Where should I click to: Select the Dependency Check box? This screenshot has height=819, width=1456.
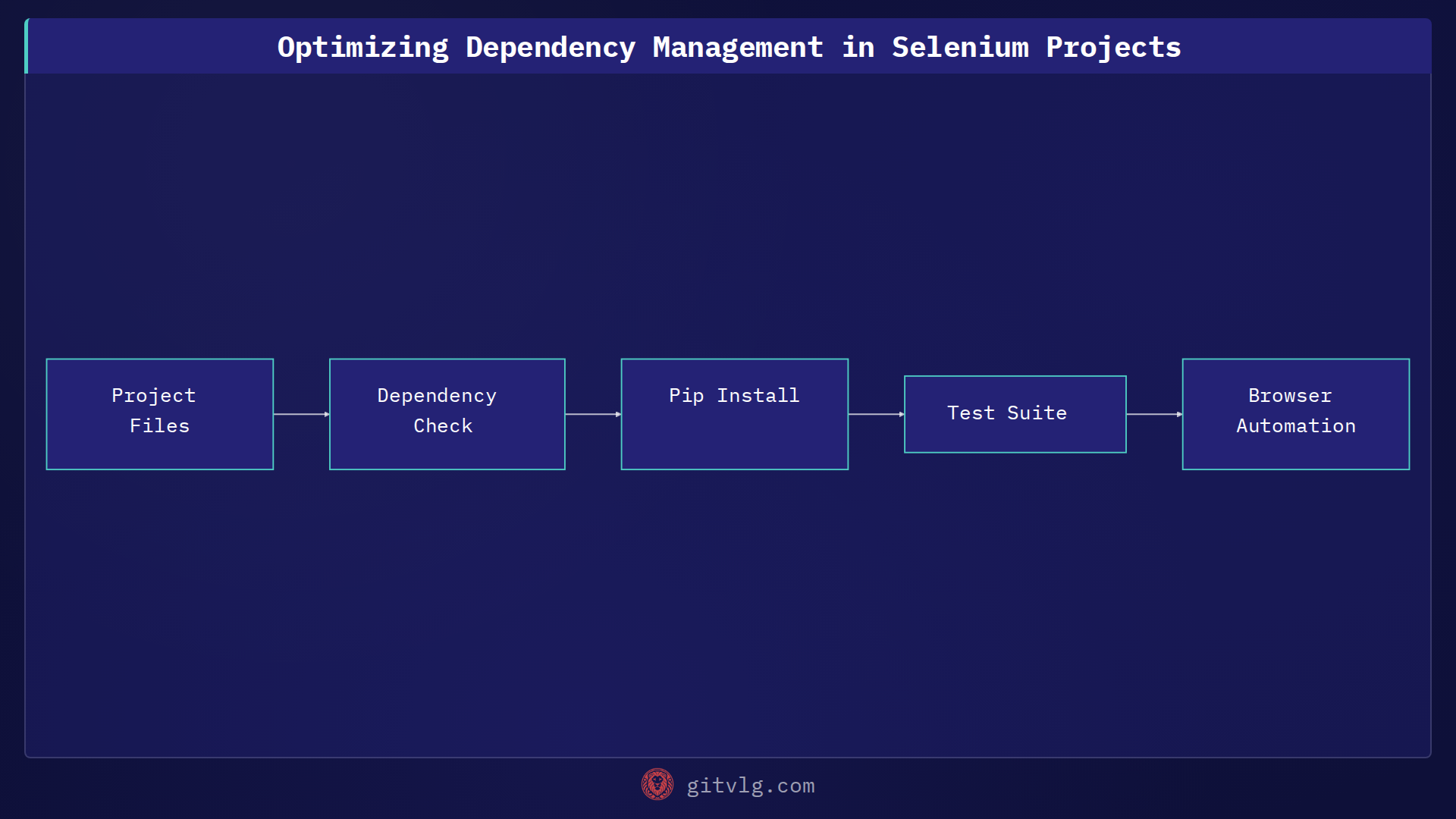(x=447, y=414)
